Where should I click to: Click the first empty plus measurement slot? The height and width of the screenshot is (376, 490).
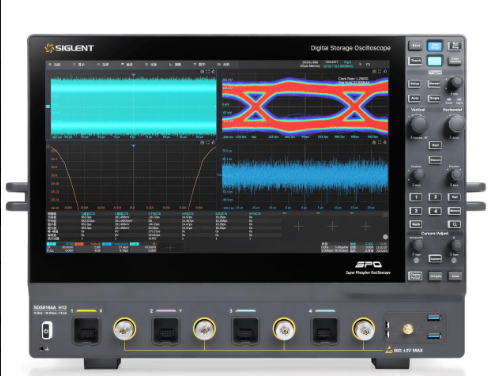coord(299,227)
